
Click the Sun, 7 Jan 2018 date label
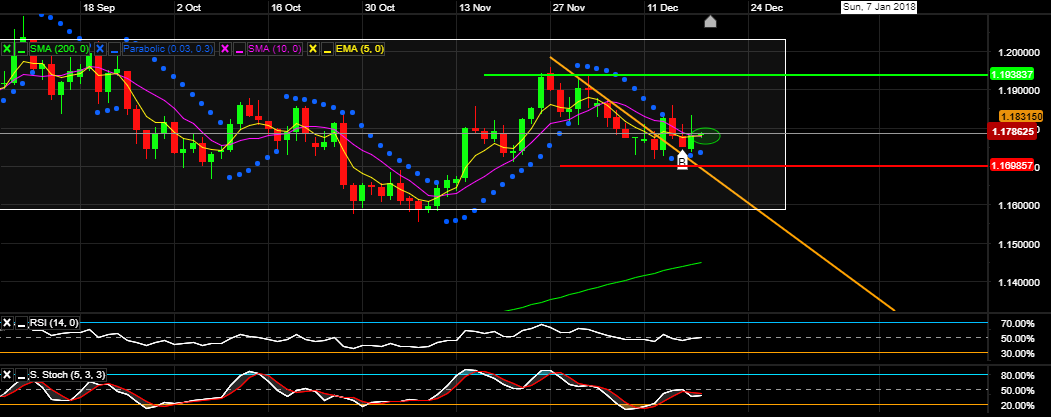879,7
